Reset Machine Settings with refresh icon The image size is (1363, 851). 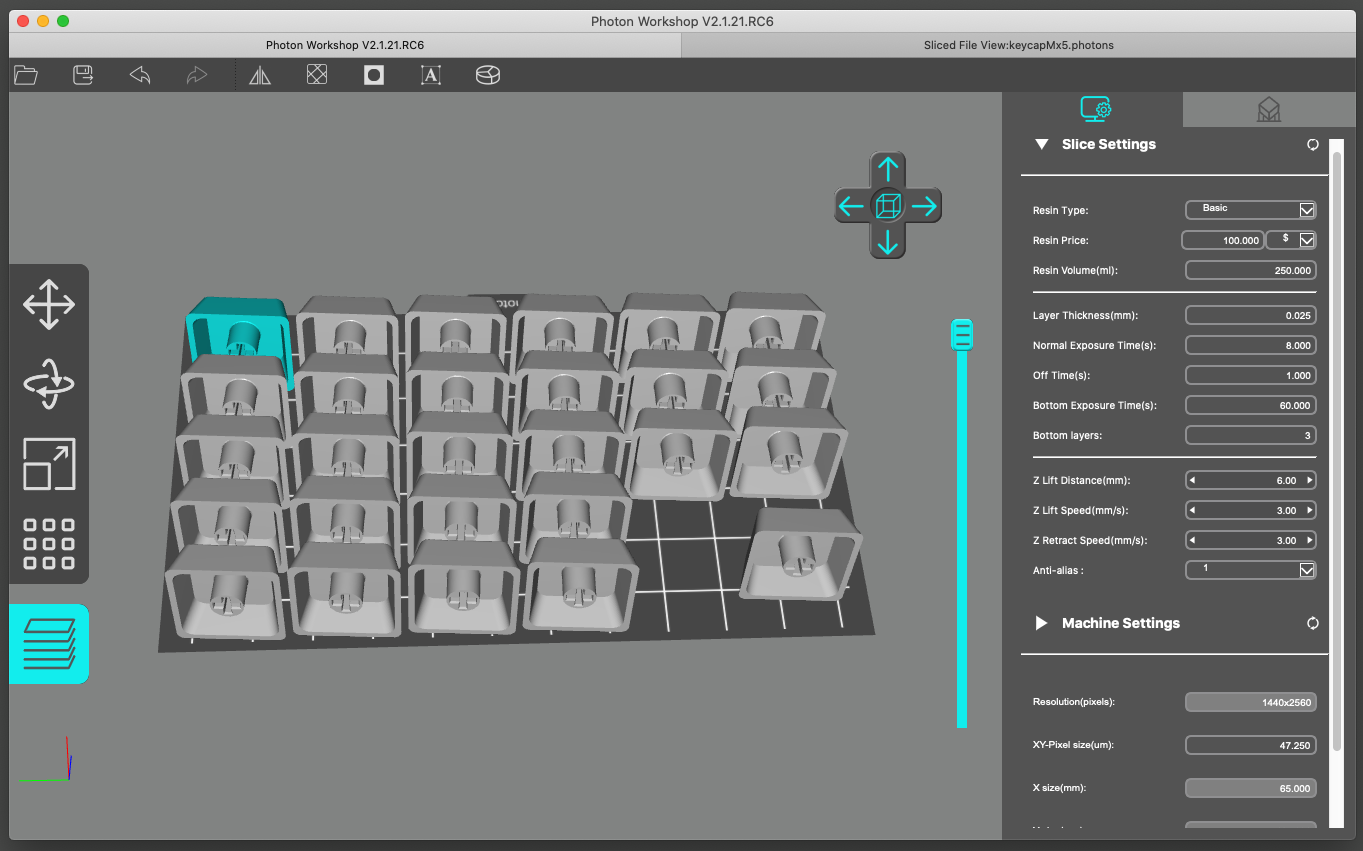coord(1313,623)
